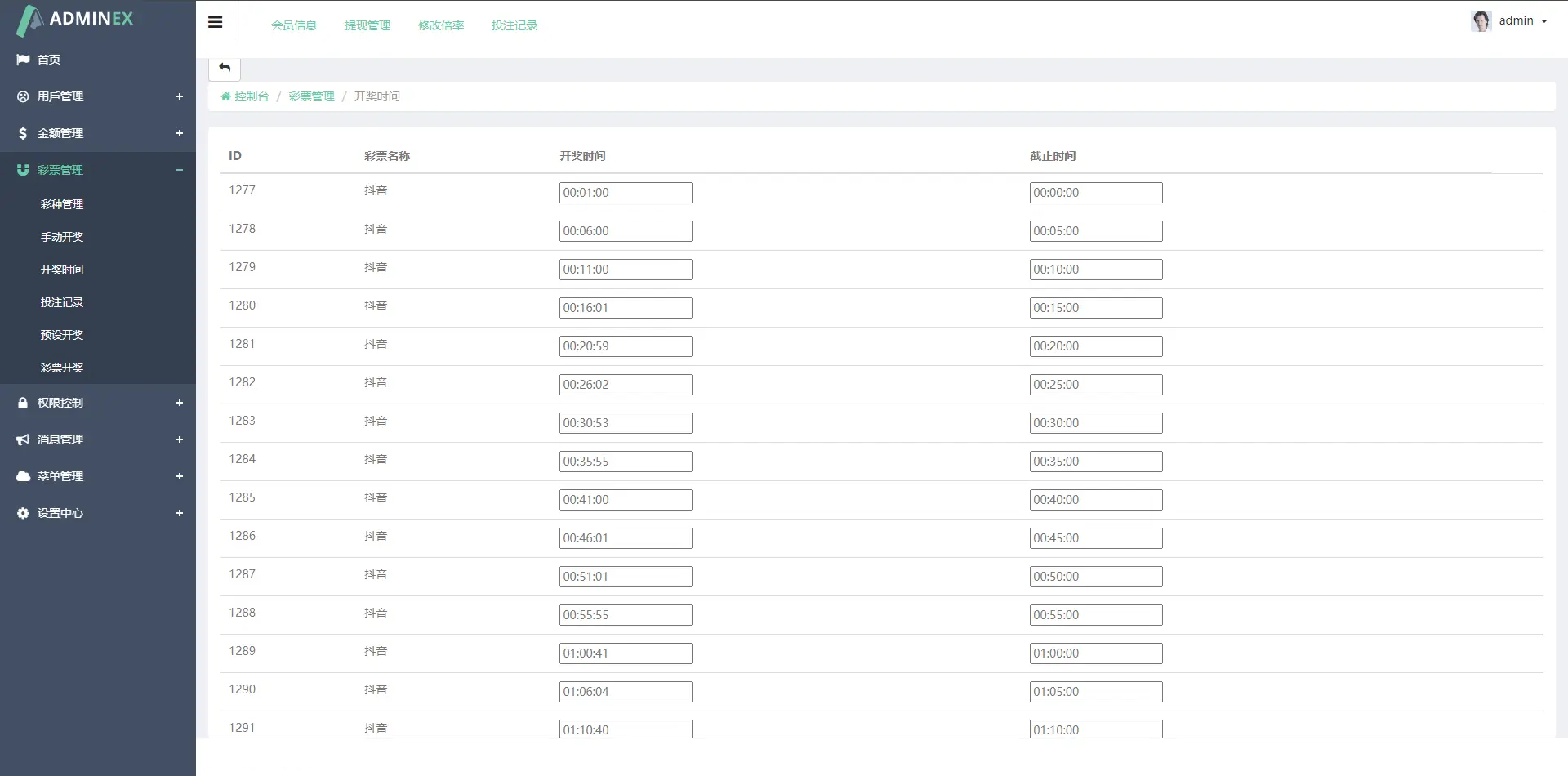Open the 会员信息 top tab
Viewport: 1568px width, 776px height.
(294, 25)
